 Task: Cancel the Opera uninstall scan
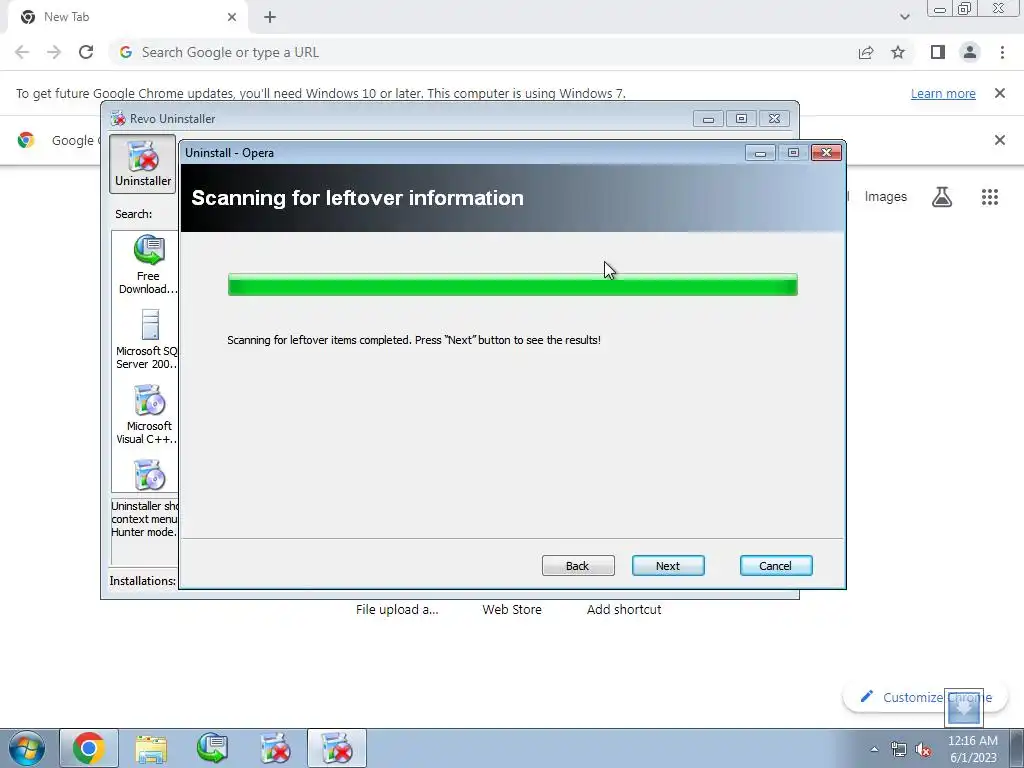775,566
